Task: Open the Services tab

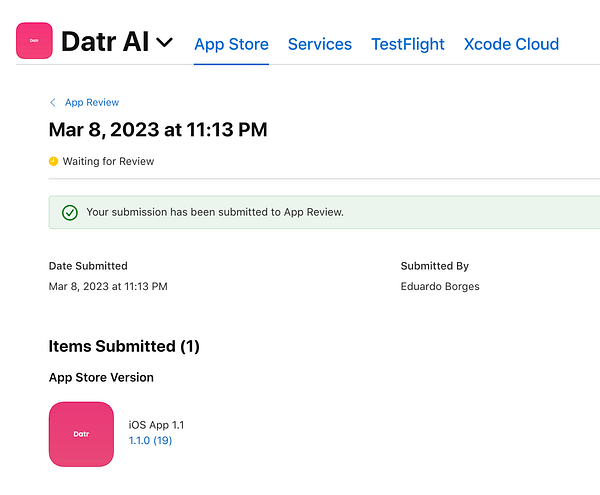Action: (320, 44)
